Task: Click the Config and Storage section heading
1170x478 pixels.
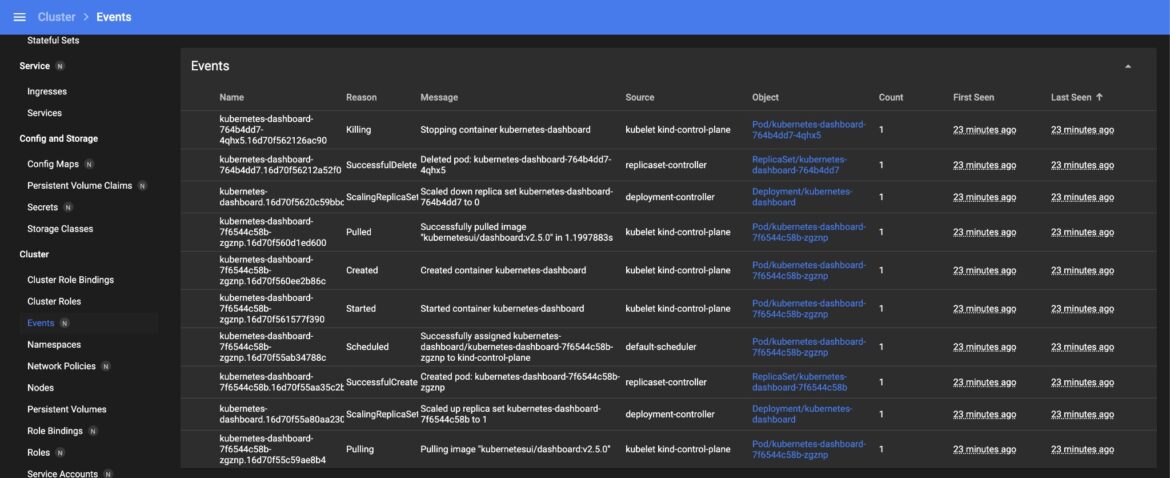Action: pyautogui.click(x=58, y=139)
